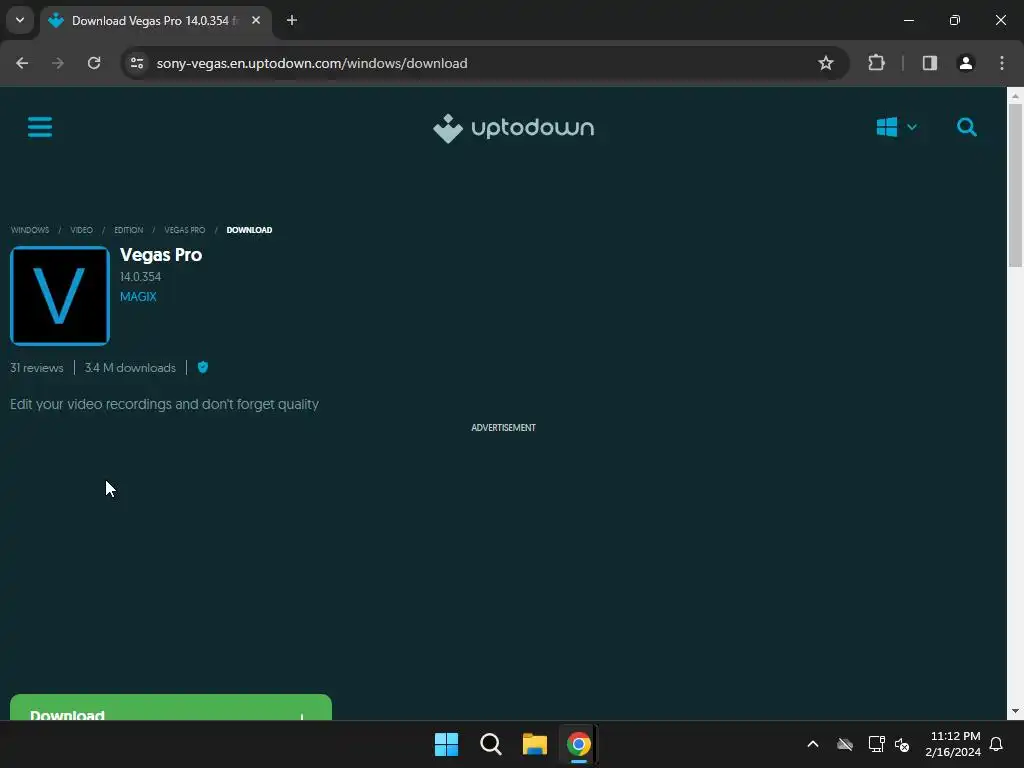Click the green Download button

coord(170,708)
